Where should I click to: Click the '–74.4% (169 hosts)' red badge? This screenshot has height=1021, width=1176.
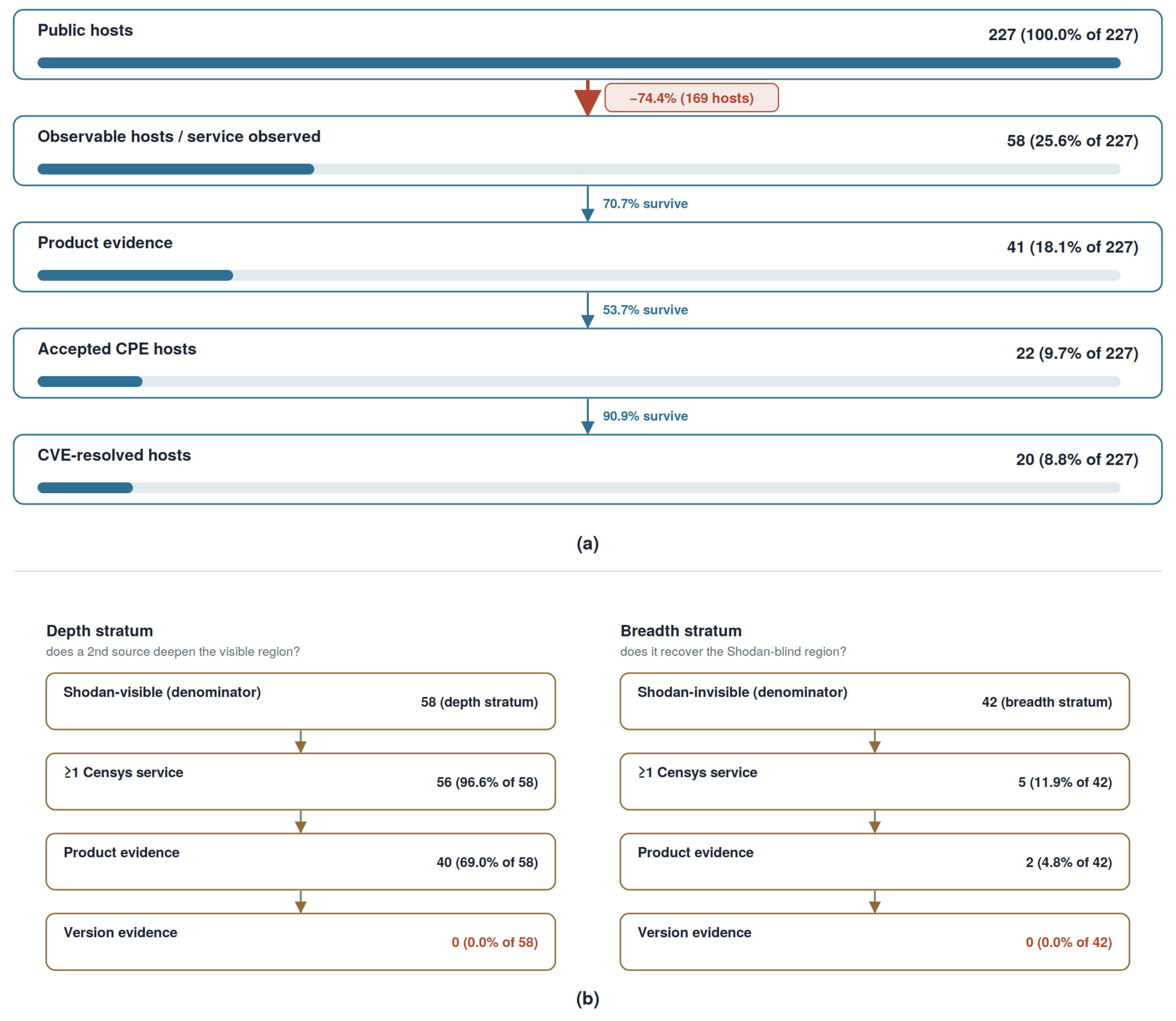coord(691,98)
